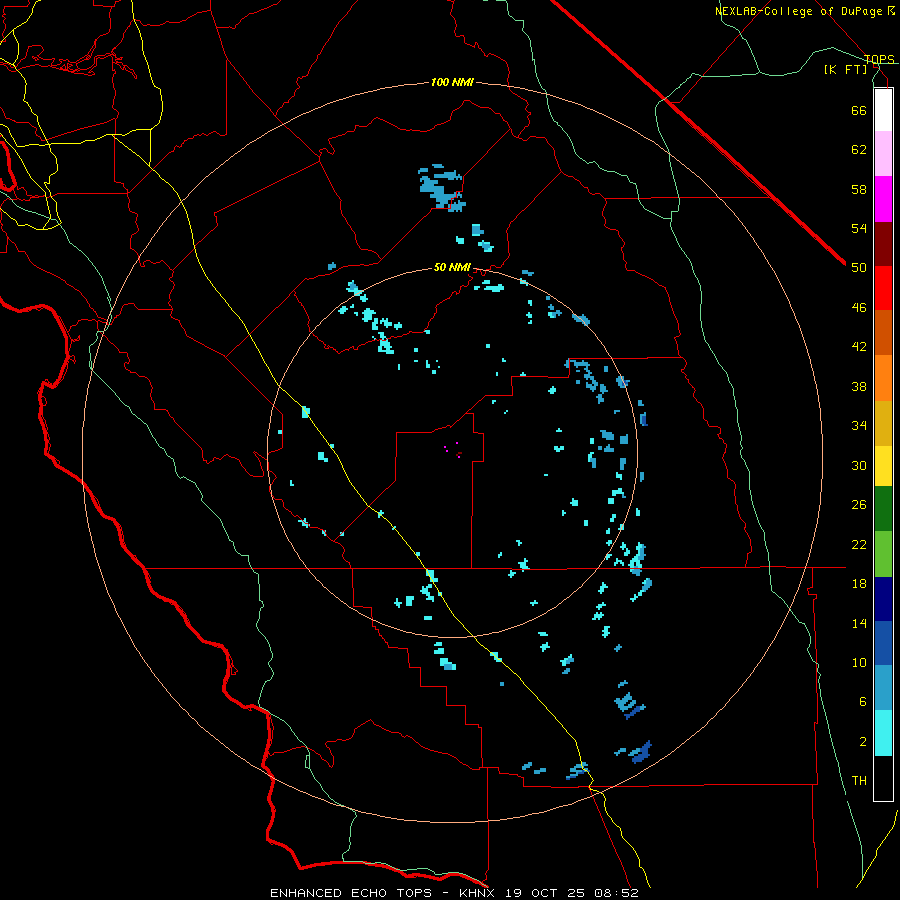Click the 'TH' legend label

[859, 781]
